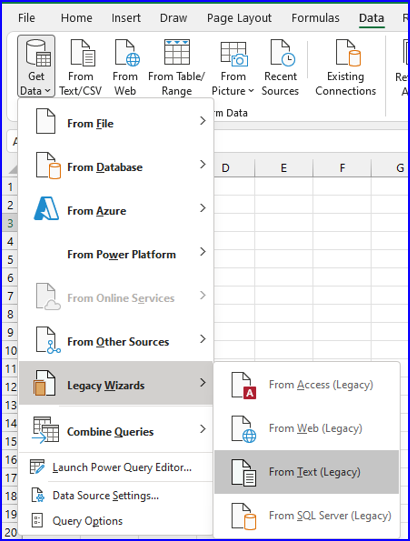Click the Legacy Wizards icon
This screenshot has height=541, width=410.
(x=44, y=383)
